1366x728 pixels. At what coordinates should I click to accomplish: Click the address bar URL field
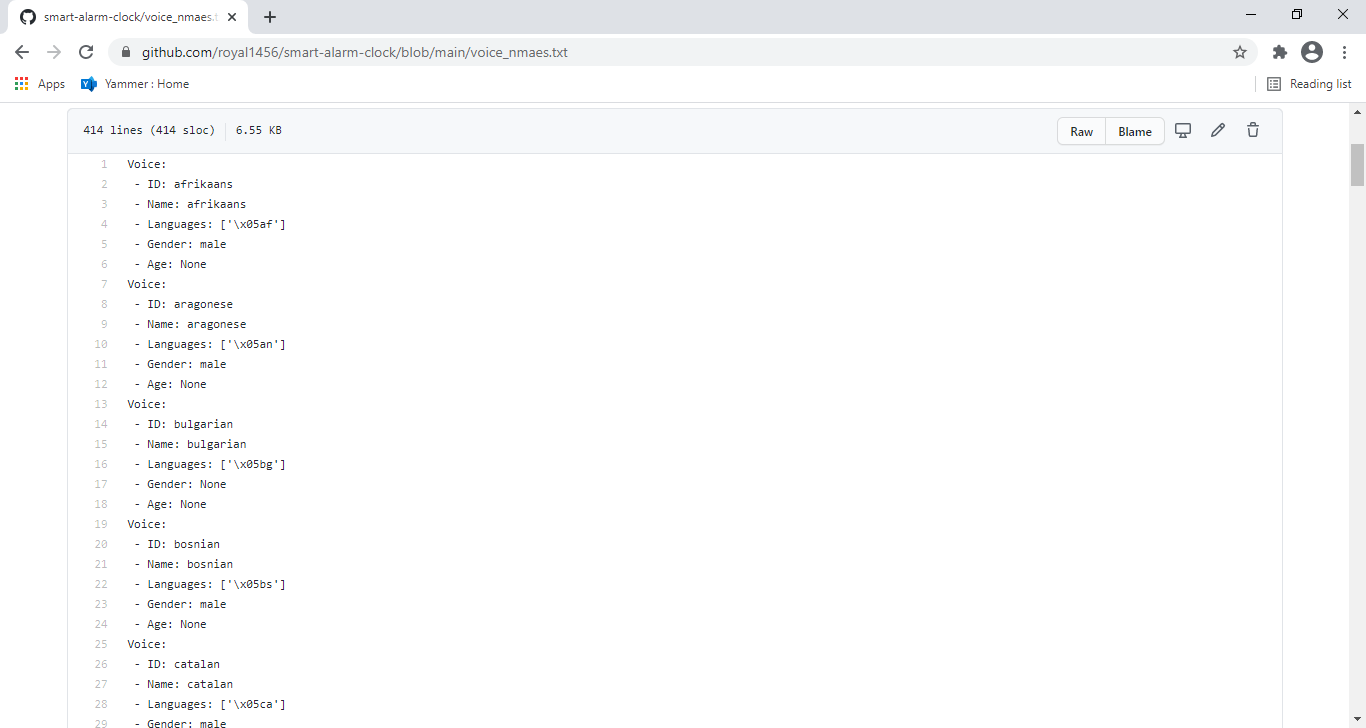[680, 52]
